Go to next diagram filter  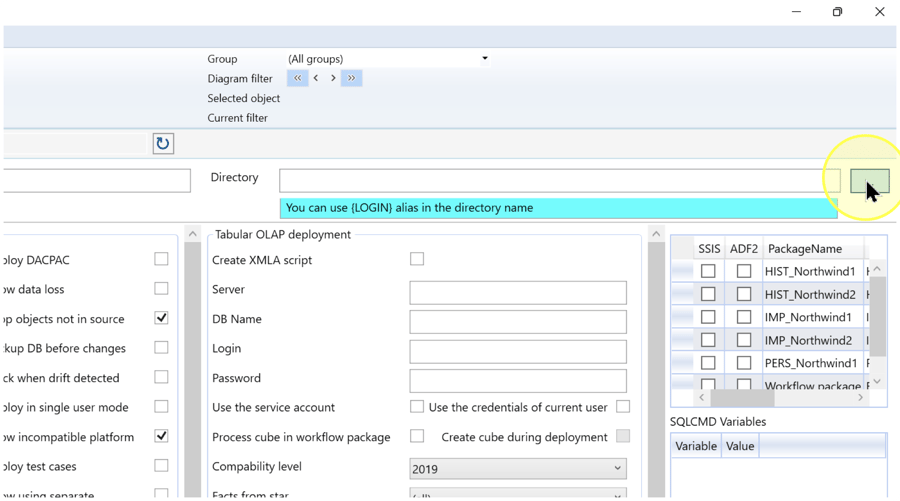(333, 78)
